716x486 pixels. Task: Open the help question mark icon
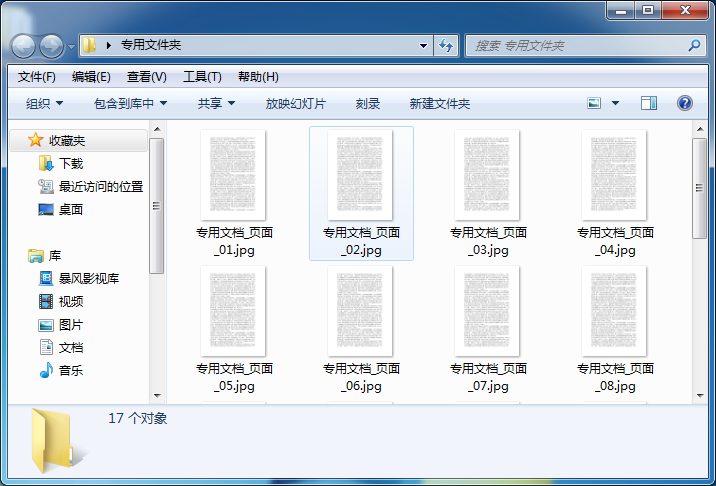(x=685, y=103)
